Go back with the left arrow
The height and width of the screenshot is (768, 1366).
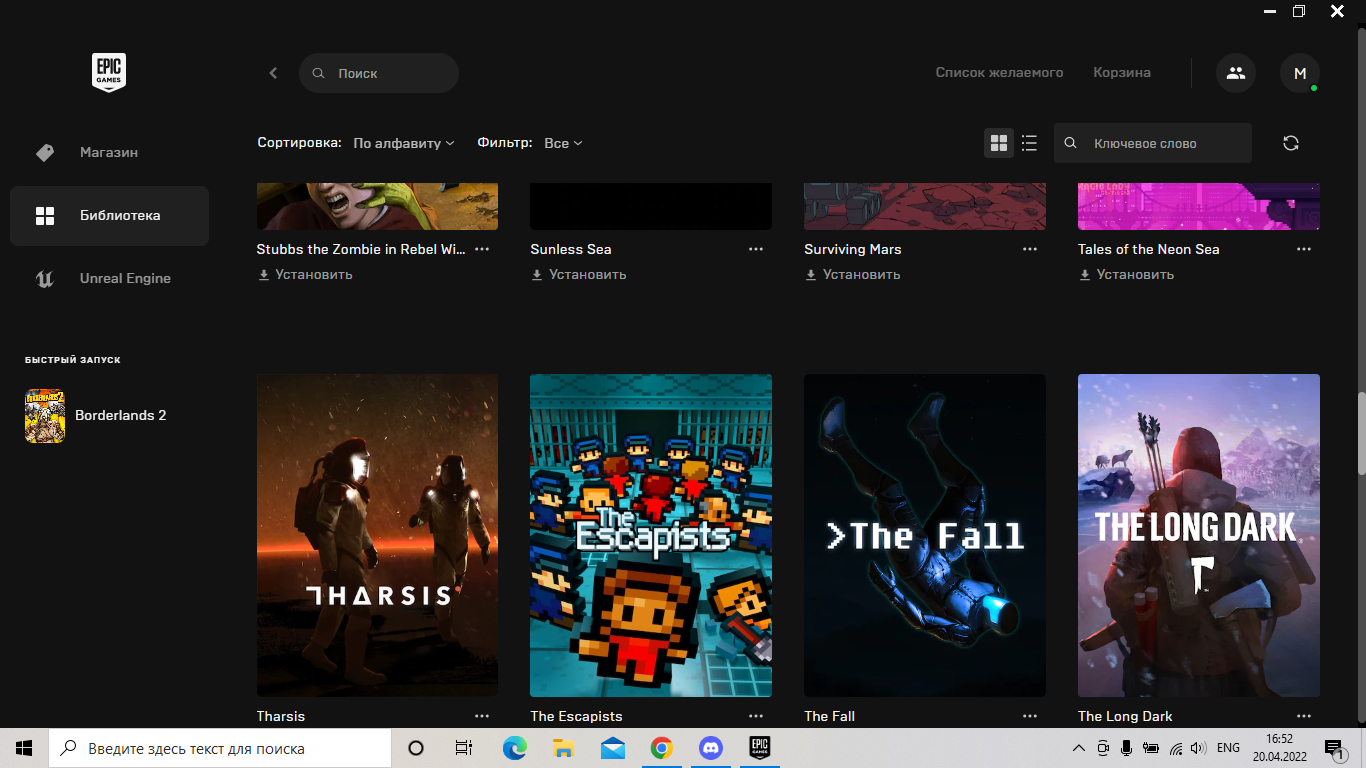[x=273, y=73]
